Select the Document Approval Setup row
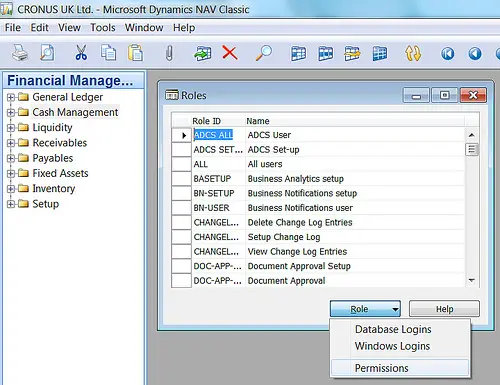The height and width of the screenshot is (385, 500). point(318,266)
